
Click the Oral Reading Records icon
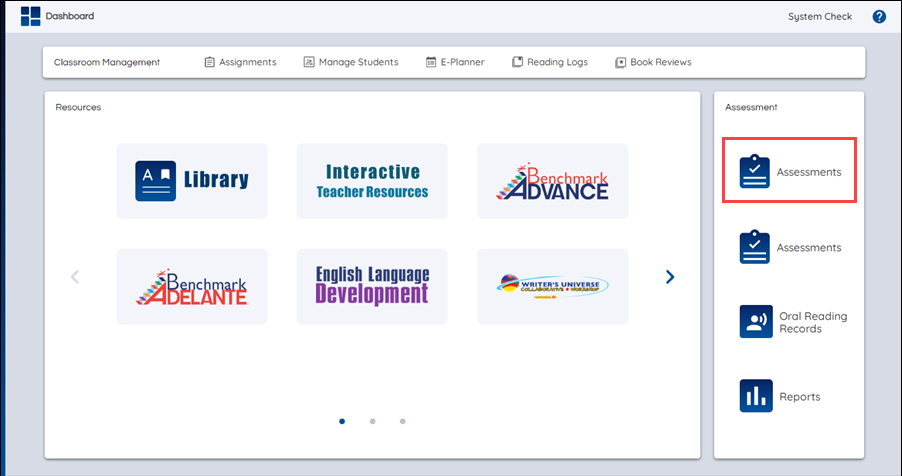pos(756,322)
